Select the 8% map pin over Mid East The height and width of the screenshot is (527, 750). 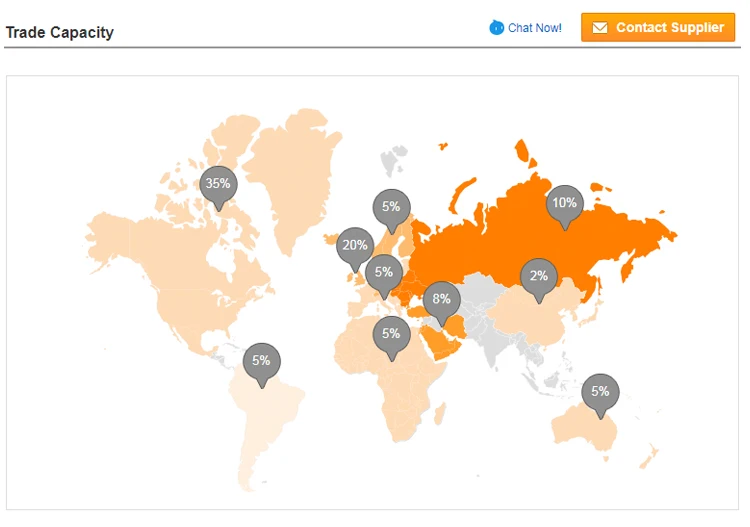pos(442,302)
